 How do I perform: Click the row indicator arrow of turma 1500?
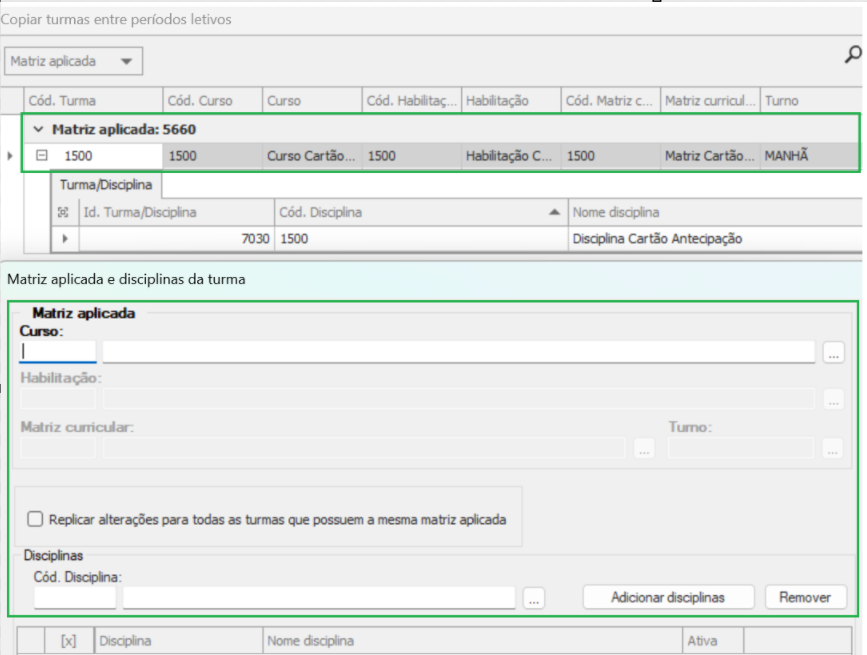10,156
